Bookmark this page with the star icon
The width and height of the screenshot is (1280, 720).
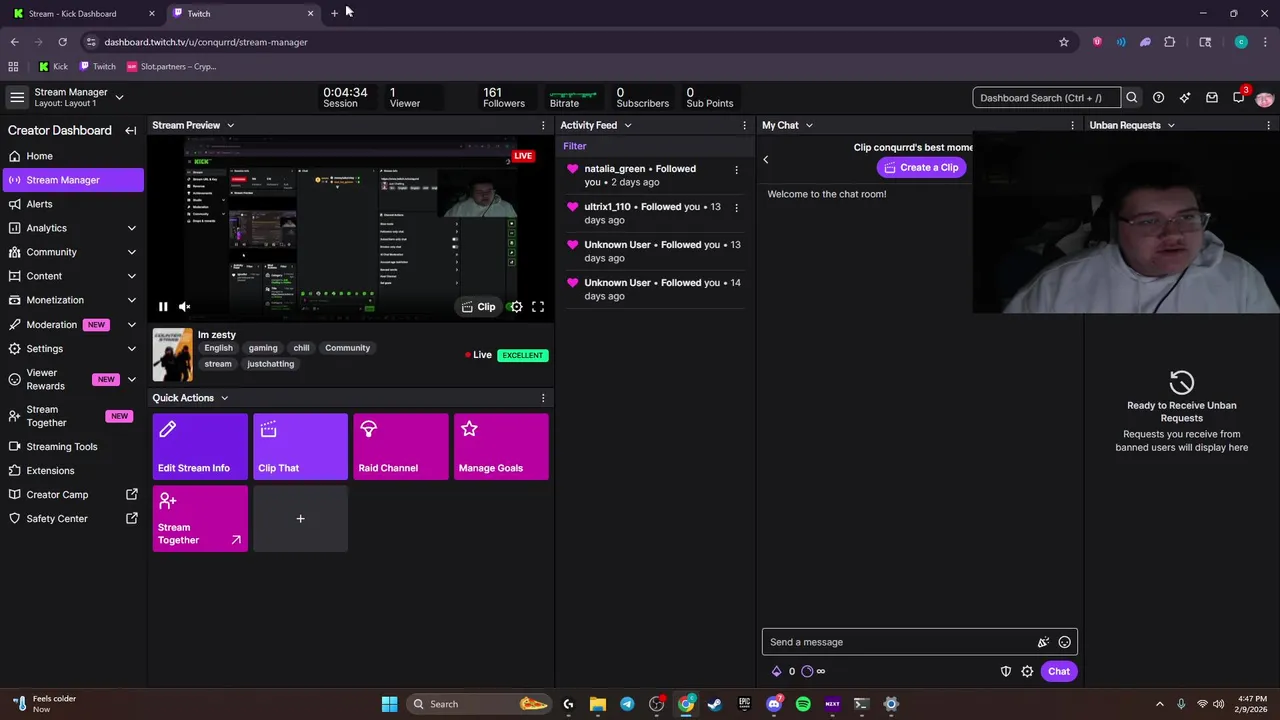[1064, 42]
